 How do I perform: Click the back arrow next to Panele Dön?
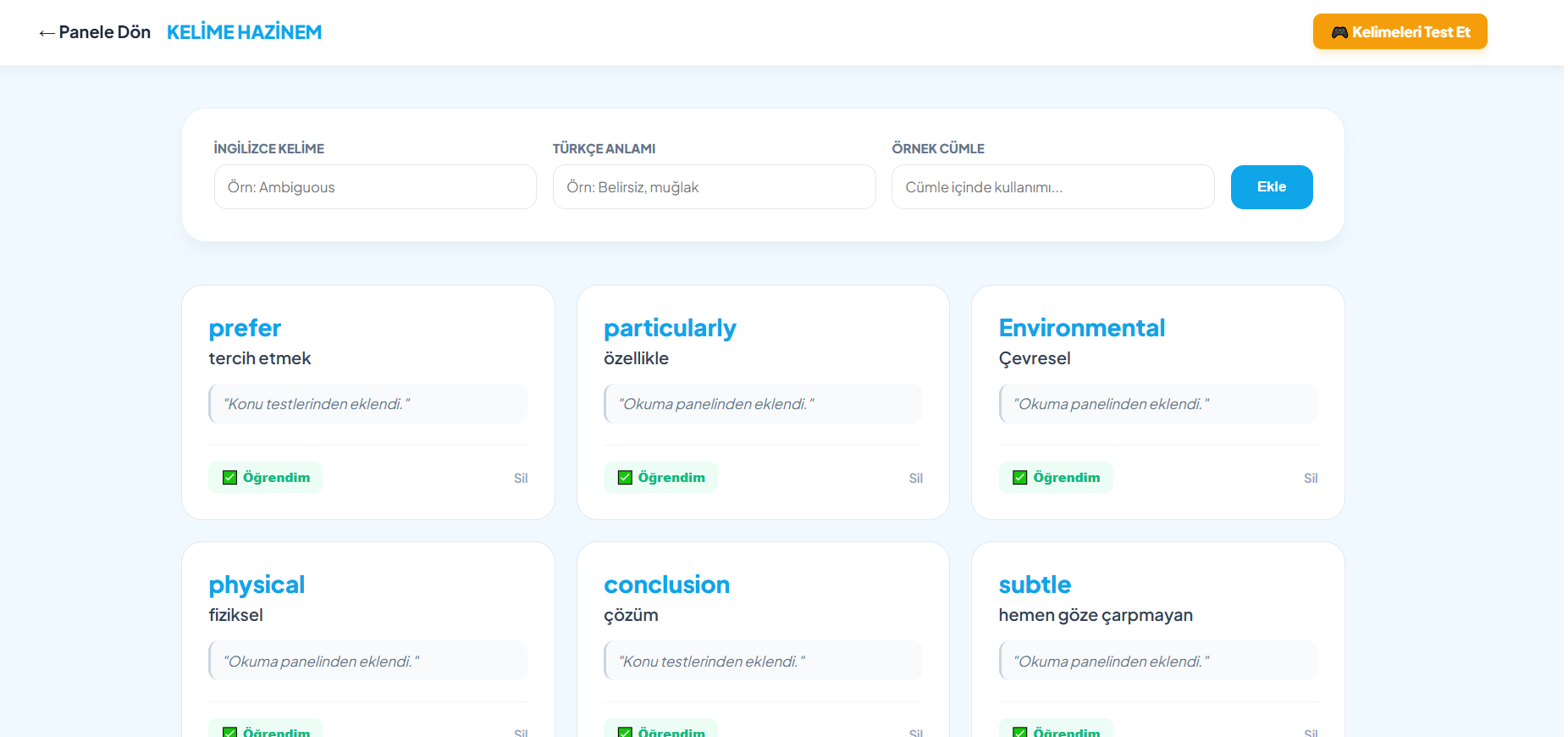click(x=47, y=33)
